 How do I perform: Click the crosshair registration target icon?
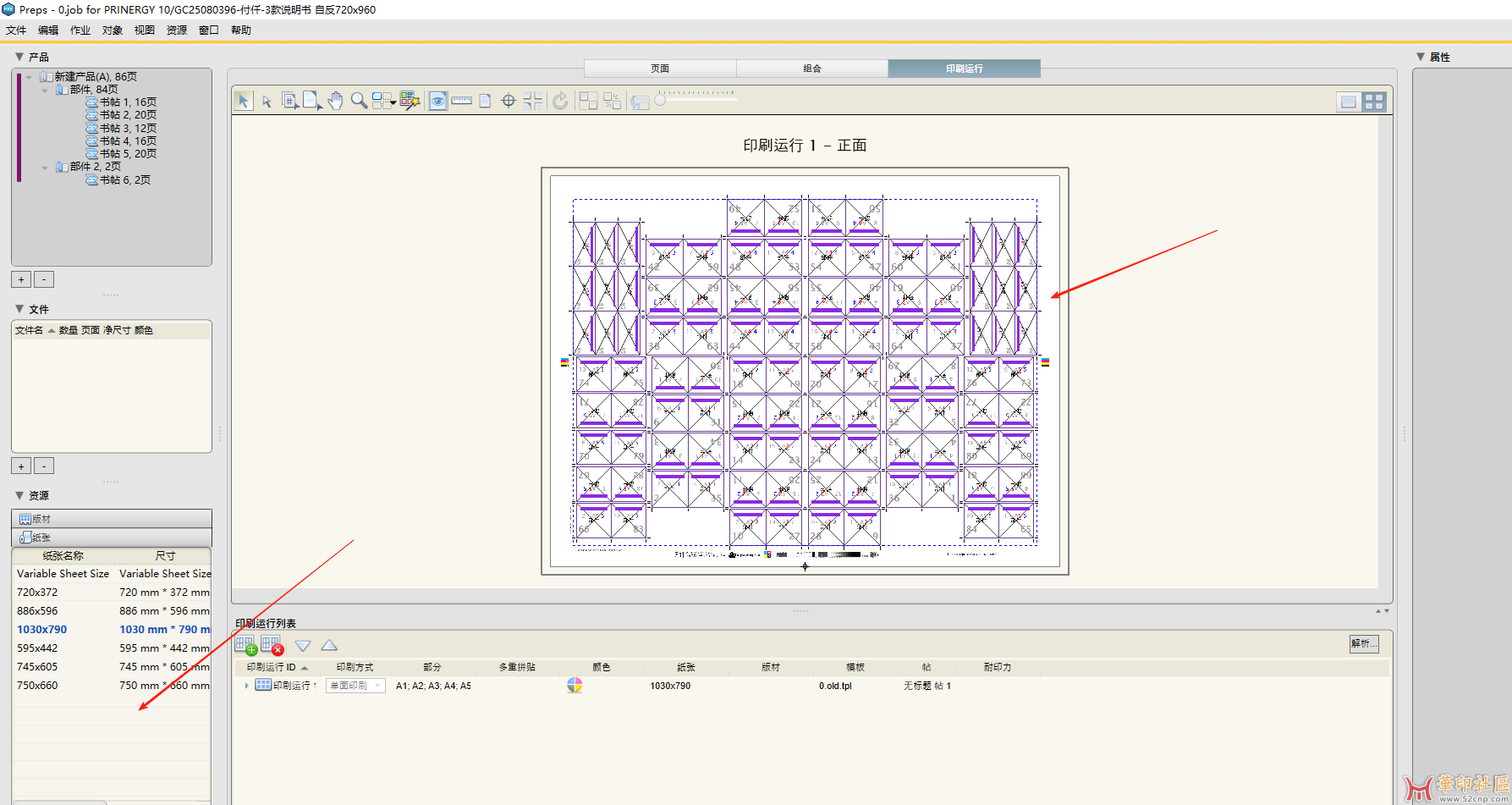509,102
